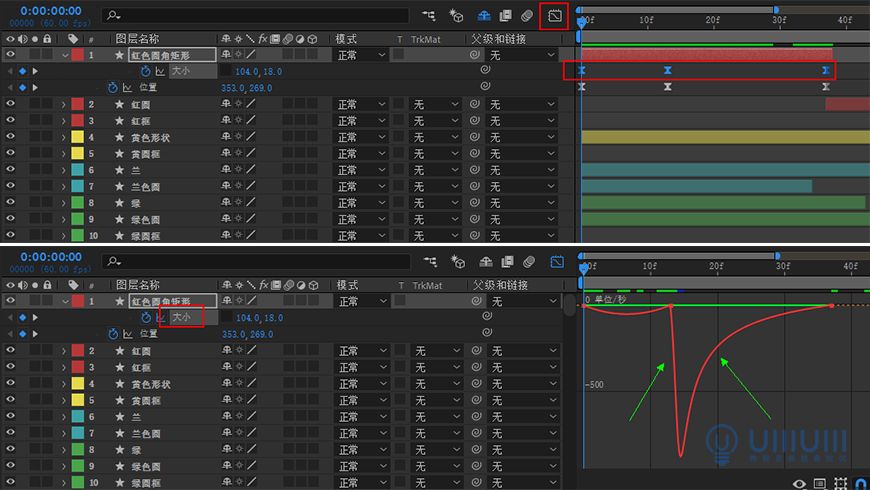Click Draft 3D icon in top panel toolbar
The height and width of the screenshot is (490, 870).
tap(457, 16)
